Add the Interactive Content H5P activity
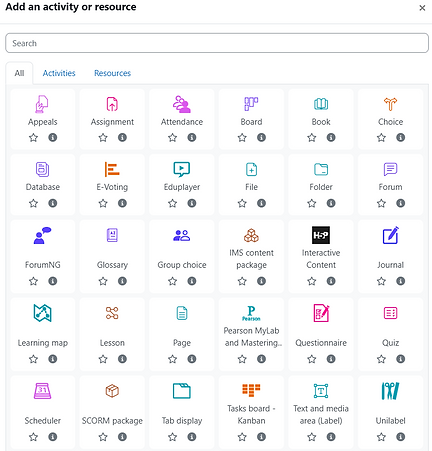The height and width of the screenshot is (451, 432). coord(321,235)
